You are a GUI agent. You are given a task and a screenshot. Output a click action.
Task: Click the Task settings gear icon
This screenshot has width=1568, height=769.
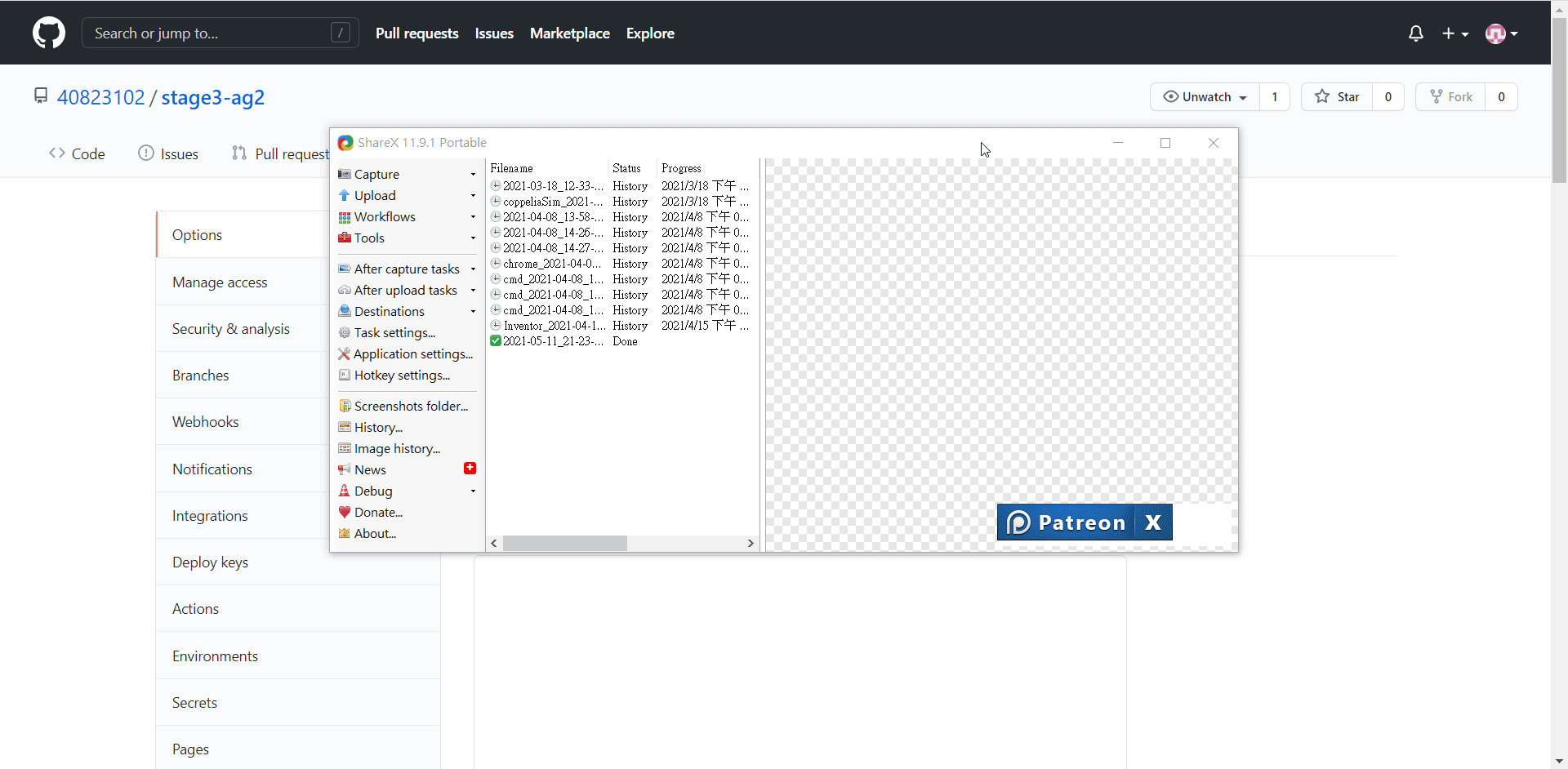pos(345,332)
